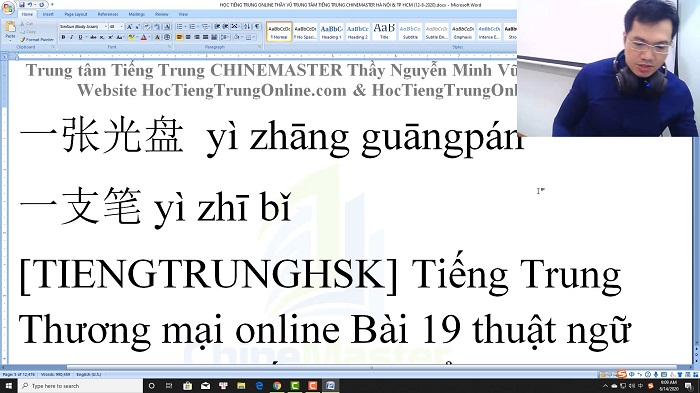Increase paragraph indent
700x393 pixels.
[x=225, y=26]
